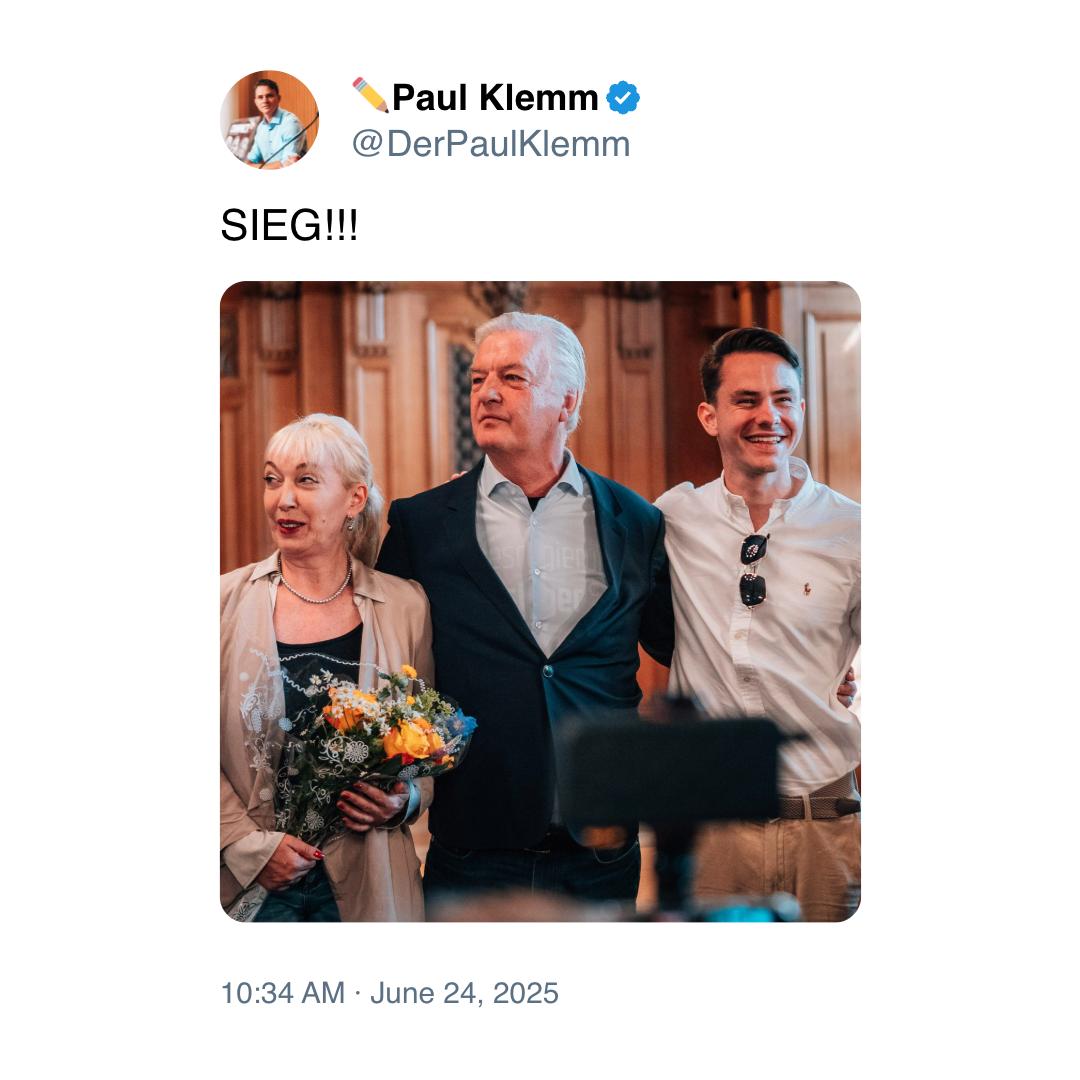
Task: Click the yellow rose in the bouquet
Action: click(408, 741)
